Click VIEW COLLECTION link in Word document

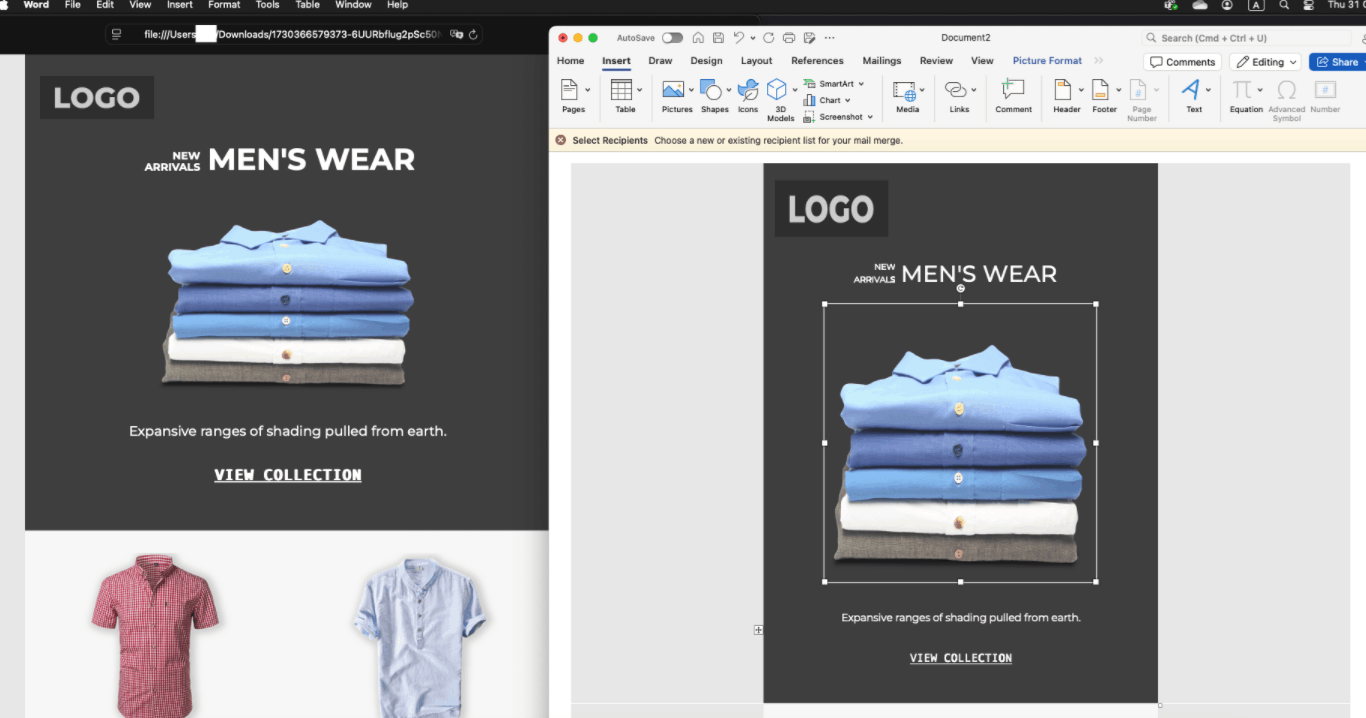pos(961,658)
